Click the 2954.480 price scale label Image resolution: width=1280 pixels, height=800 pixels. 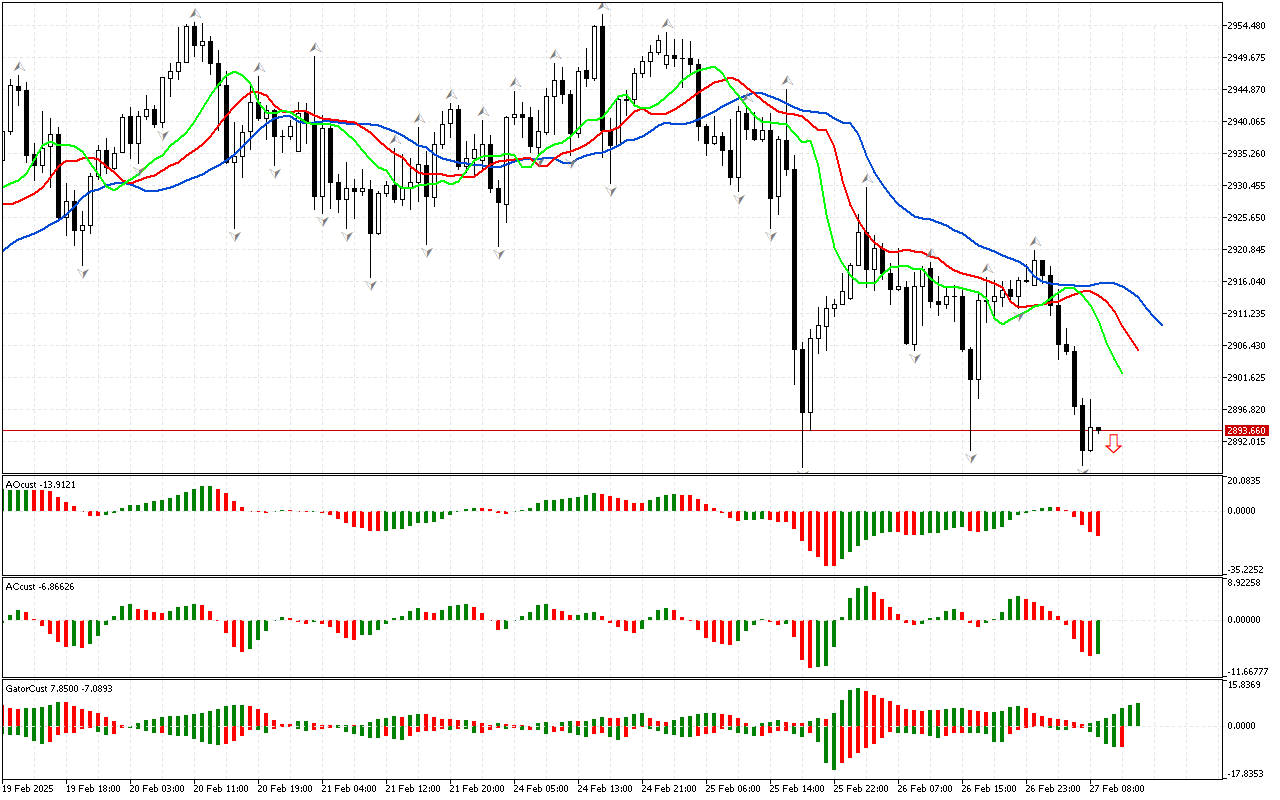point(1248,26)
